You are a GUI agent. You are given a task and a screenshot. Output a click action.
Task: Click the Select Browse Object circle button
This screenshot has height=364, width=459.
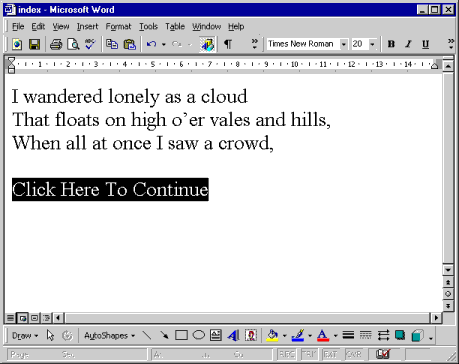click(x=448, y=294)
